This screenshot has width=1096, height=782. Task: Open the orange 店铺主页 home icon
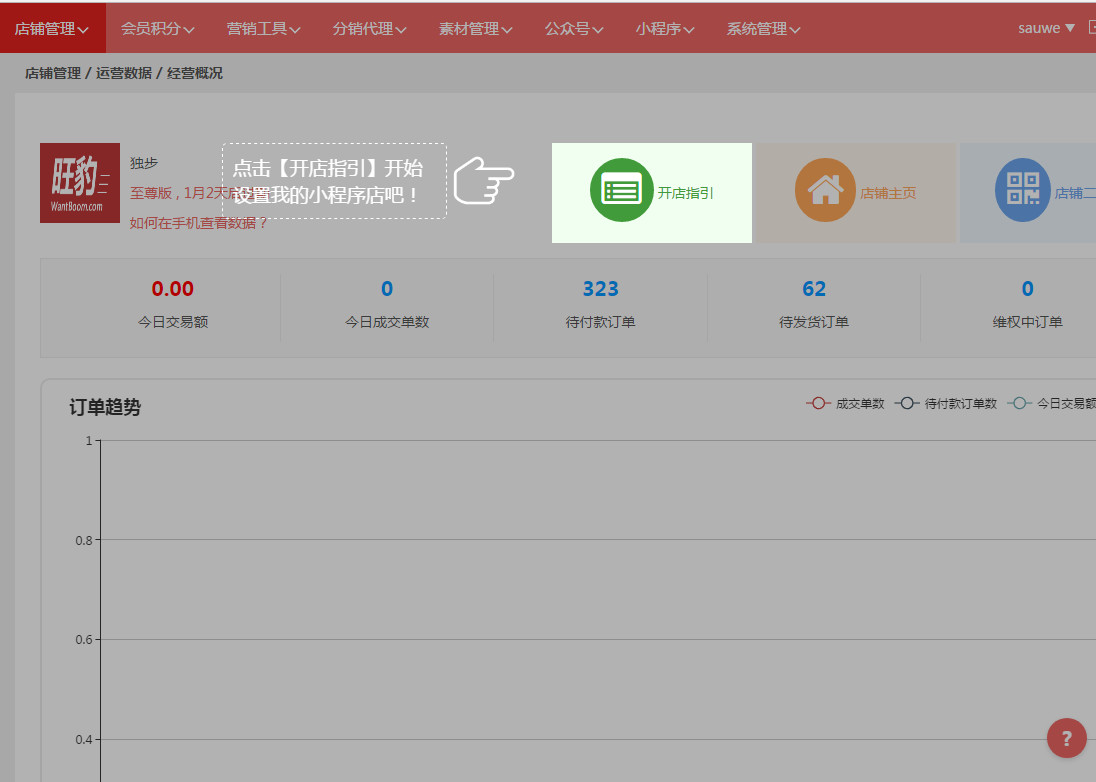[825, 190]
